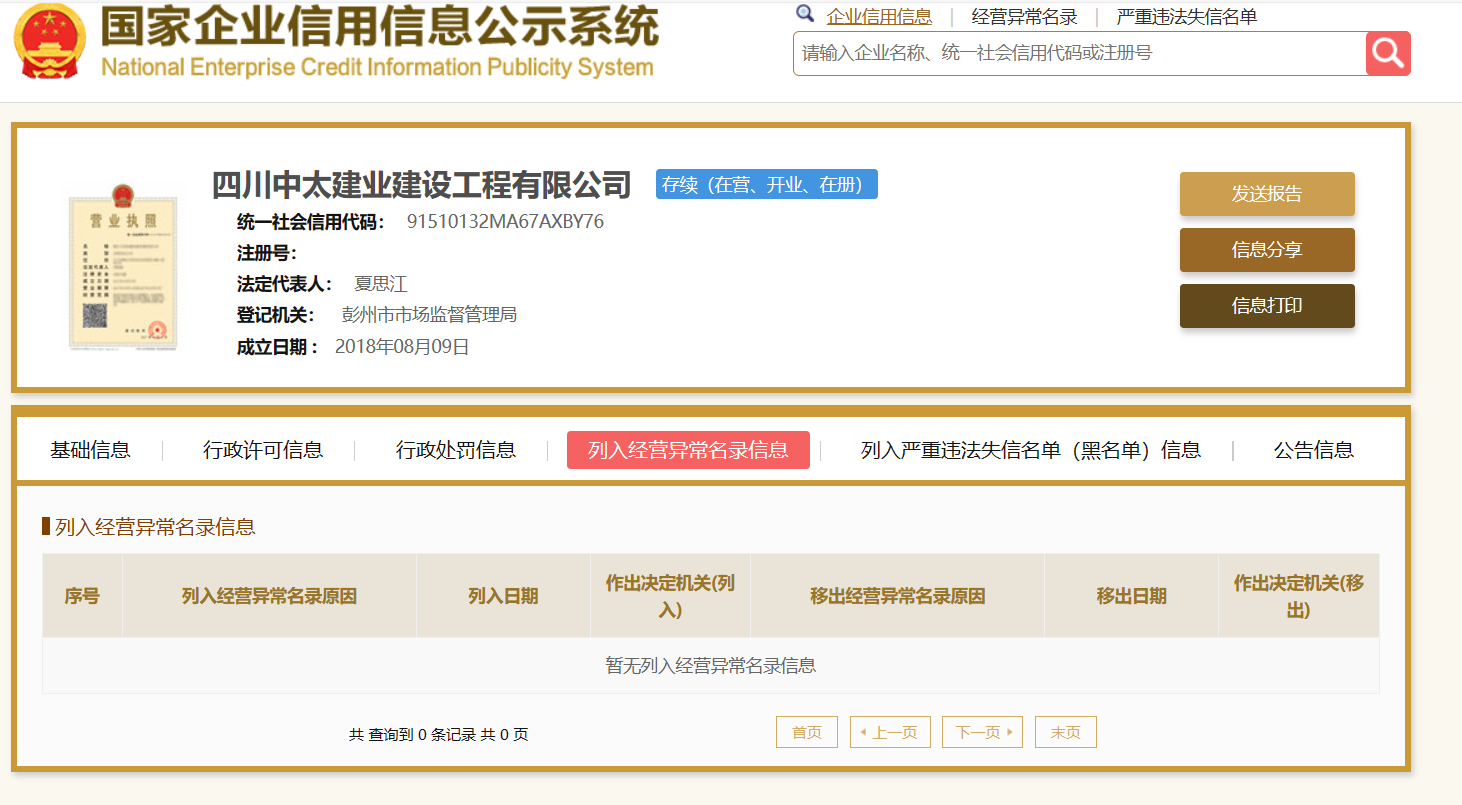Click establishment date 2018年08月09日

point(402,347)
